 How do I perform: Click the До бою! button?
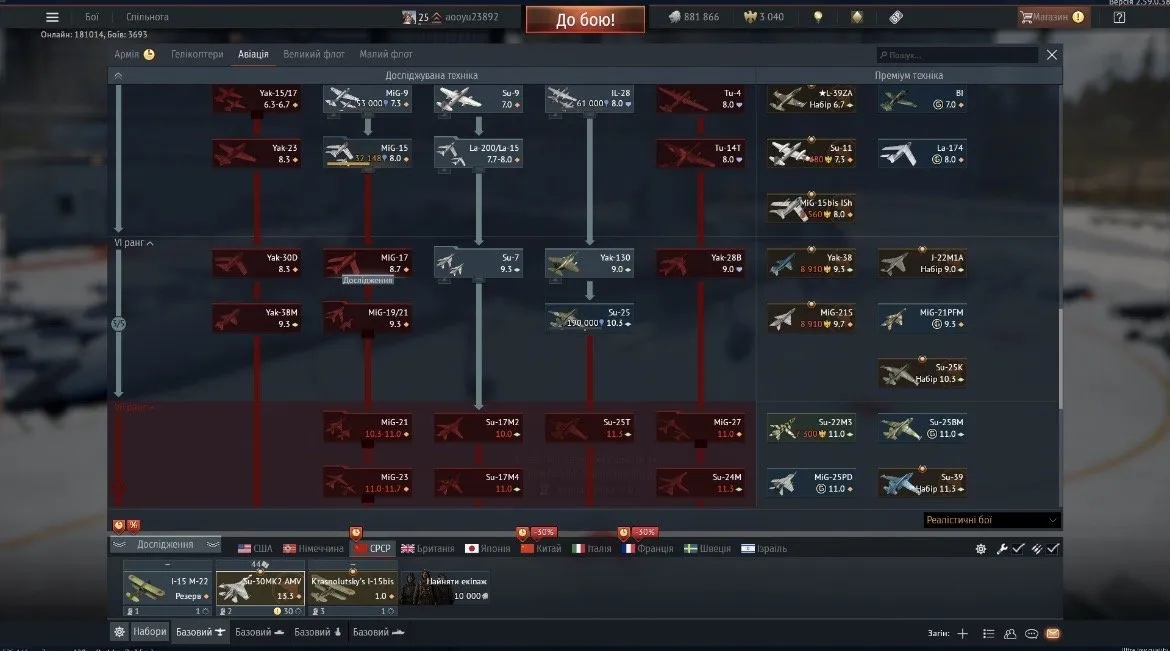pyautogui.click(x=585, y=19)
